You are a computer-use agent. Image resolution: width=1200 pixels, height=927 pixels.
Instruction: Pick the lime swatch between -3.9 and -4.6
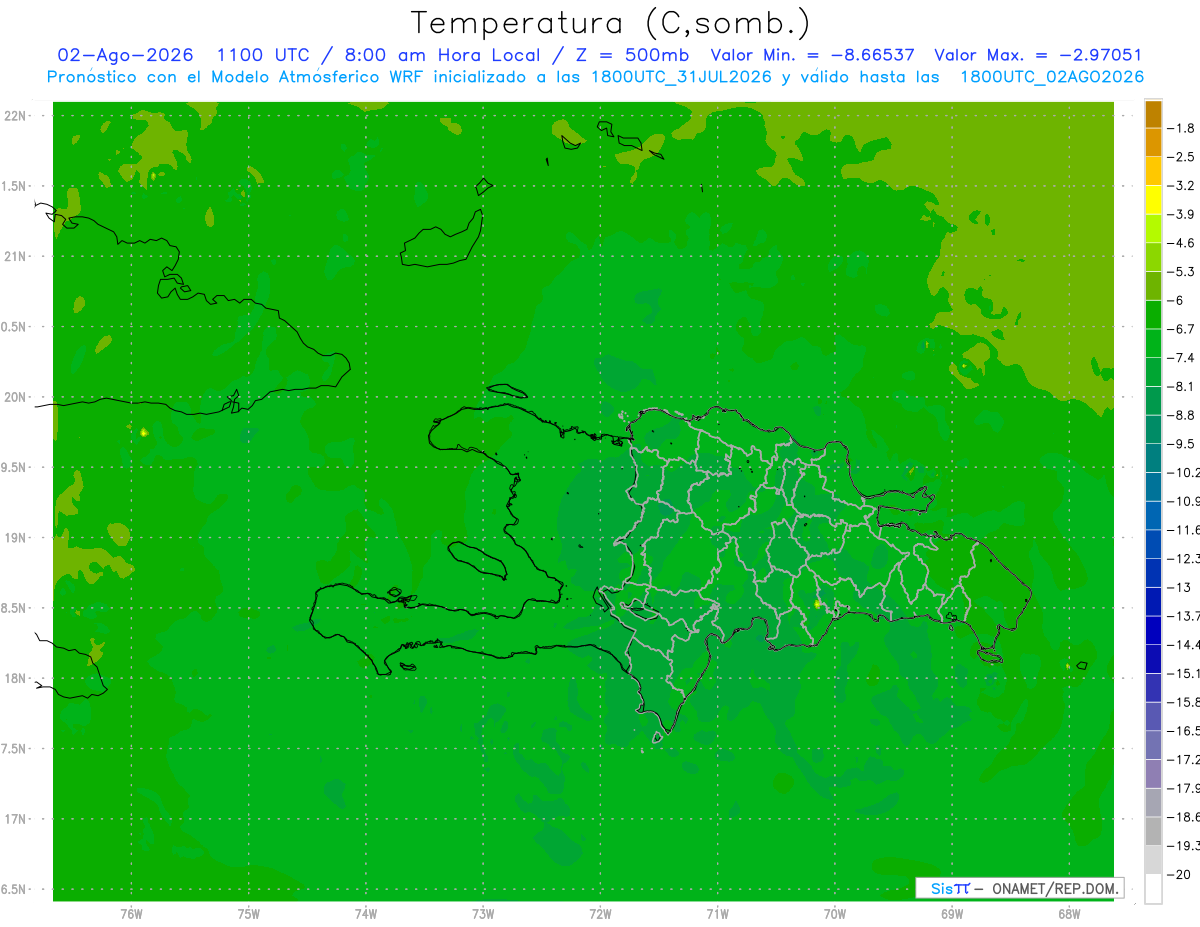(x=1153, y=229)
